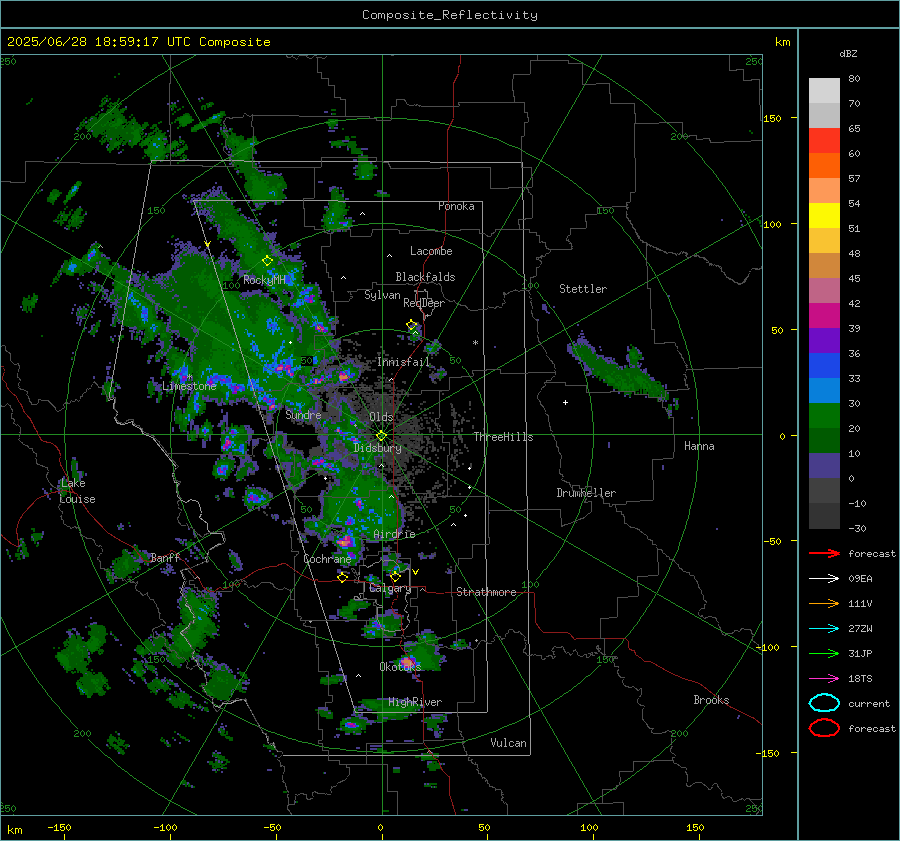This screenshot has height=841, width=900.
Task: Click the Innisfail city label
Action: (404, 362)
